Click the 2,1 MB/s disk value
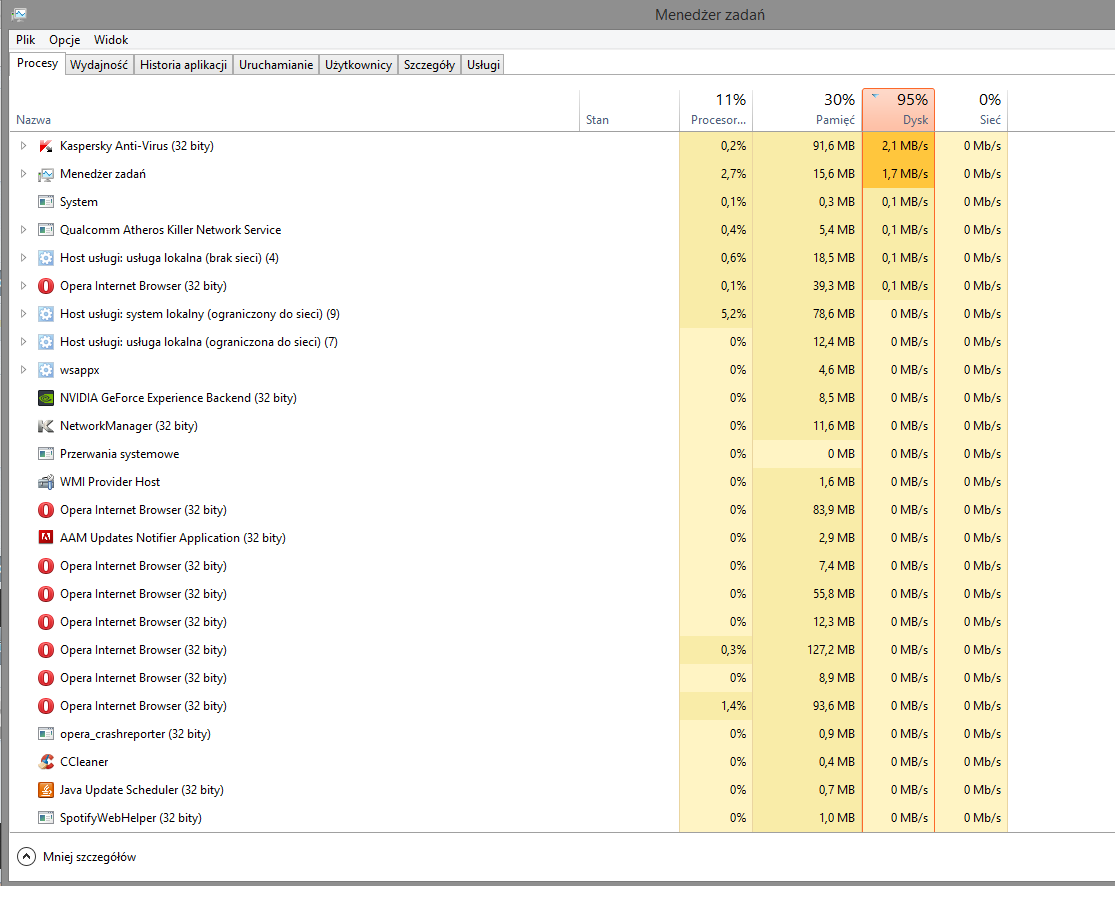 pyautogui.click(x=905, y=146)
